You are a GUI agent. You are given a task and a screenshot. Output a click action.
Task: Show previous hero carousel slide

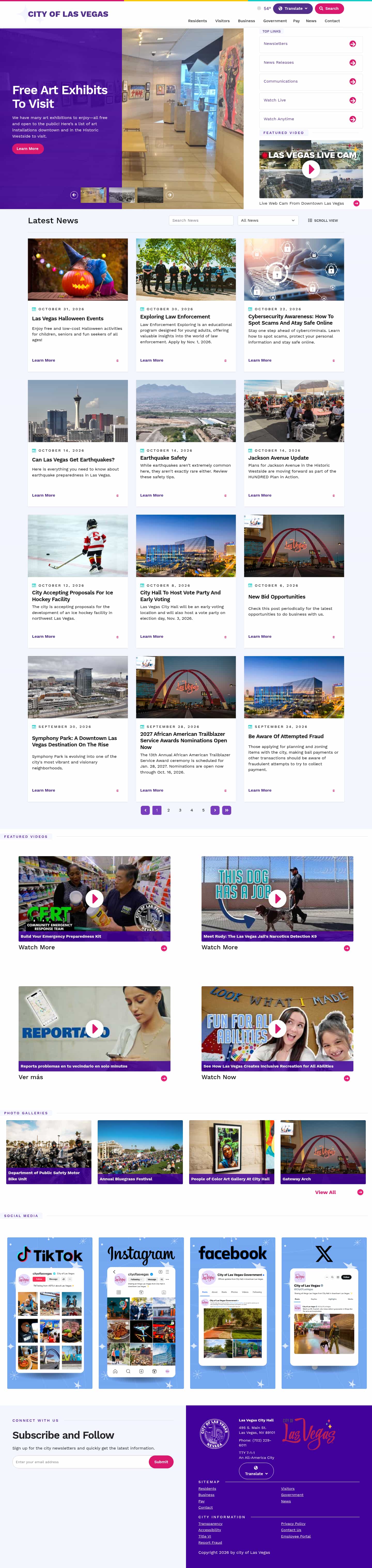pyautogui.click(x=74, y=195)
